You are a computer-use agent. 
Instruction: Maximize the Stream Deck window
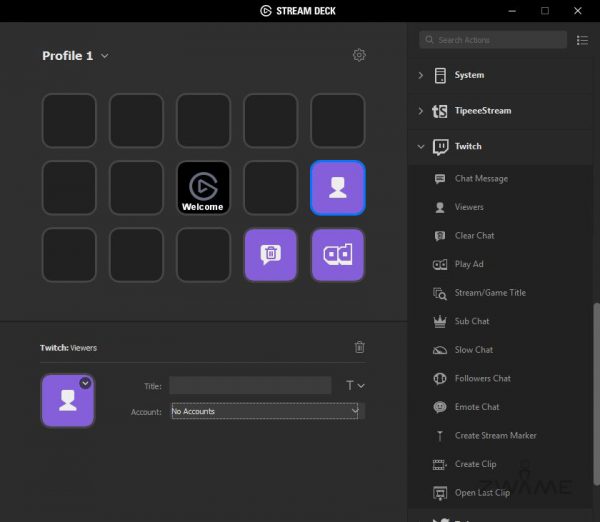(545, 11)
